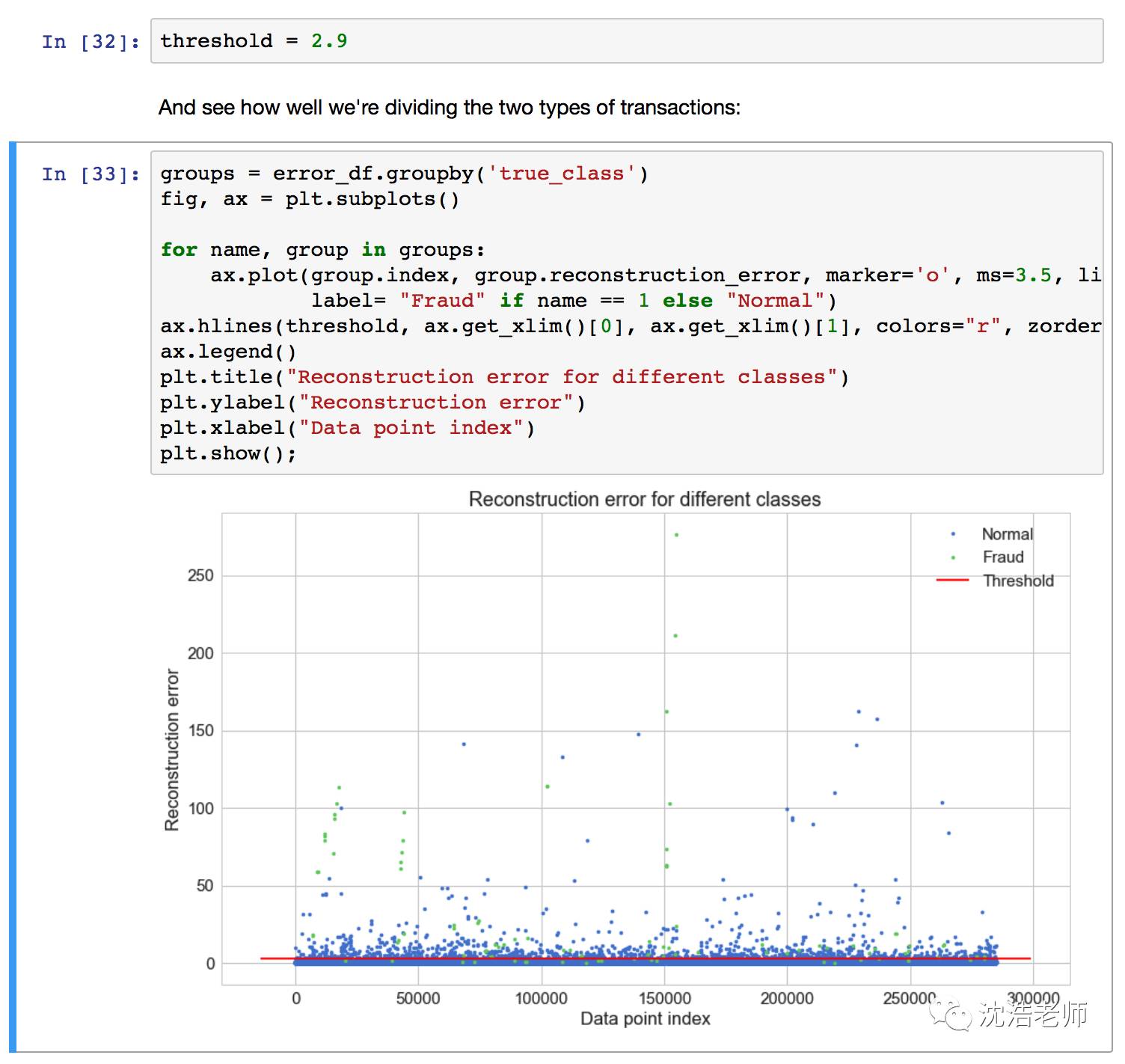The image size is (1125, 1064).
Task: Click the 'Threshold' legend text label
Action: (x=1018, y=581)
